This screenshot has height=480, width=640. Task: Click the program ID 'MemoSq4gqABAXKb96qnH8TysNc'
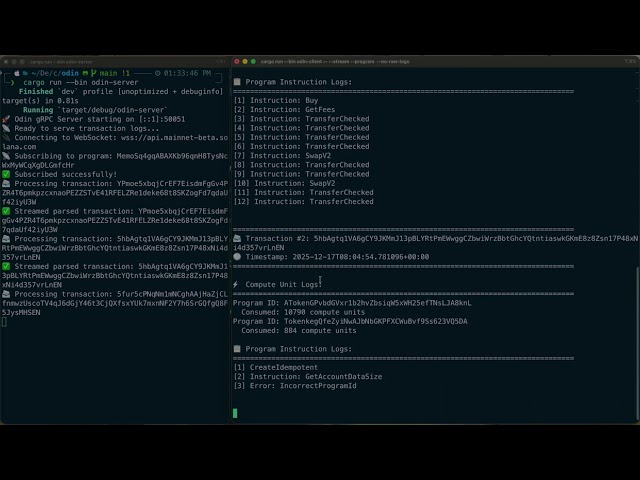[x=172, y=156]
